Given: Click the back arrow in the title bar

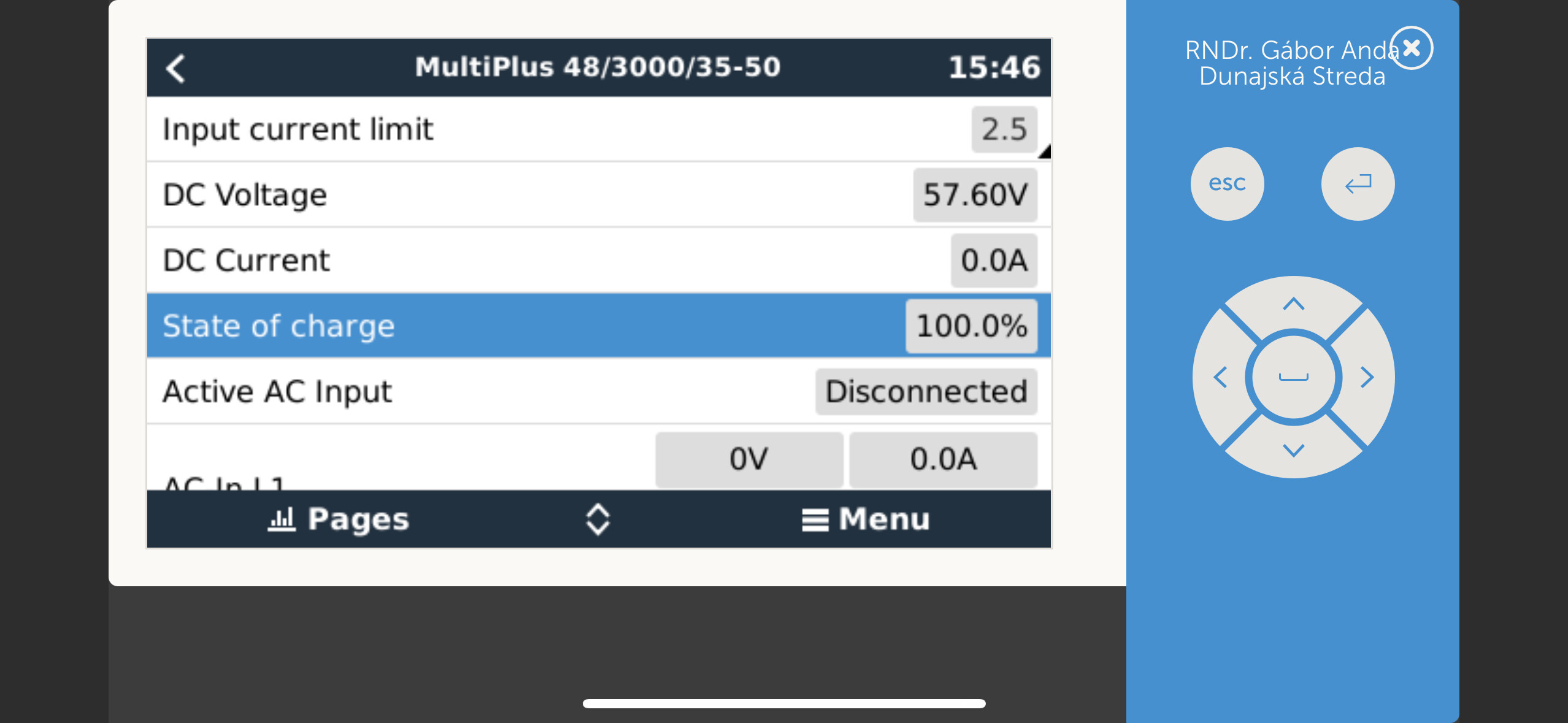Looking at the screenshot, I should pos(176,68).
